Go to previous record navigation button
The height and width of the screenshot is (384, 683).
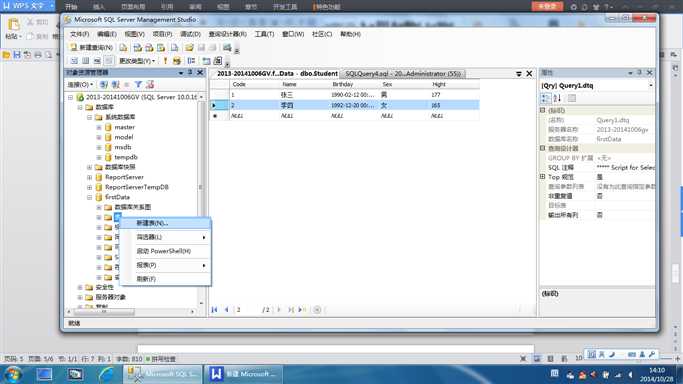coord(226,310)
